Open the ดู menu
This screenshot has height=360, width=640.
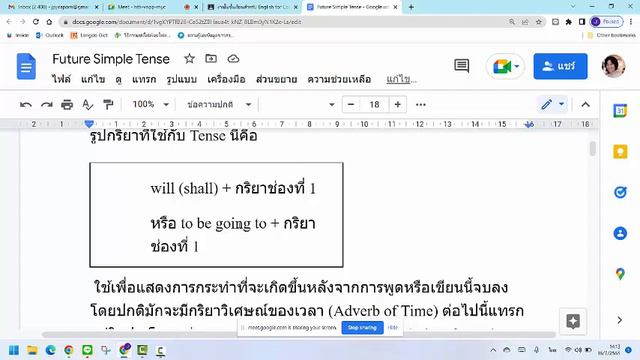[118, 79]
